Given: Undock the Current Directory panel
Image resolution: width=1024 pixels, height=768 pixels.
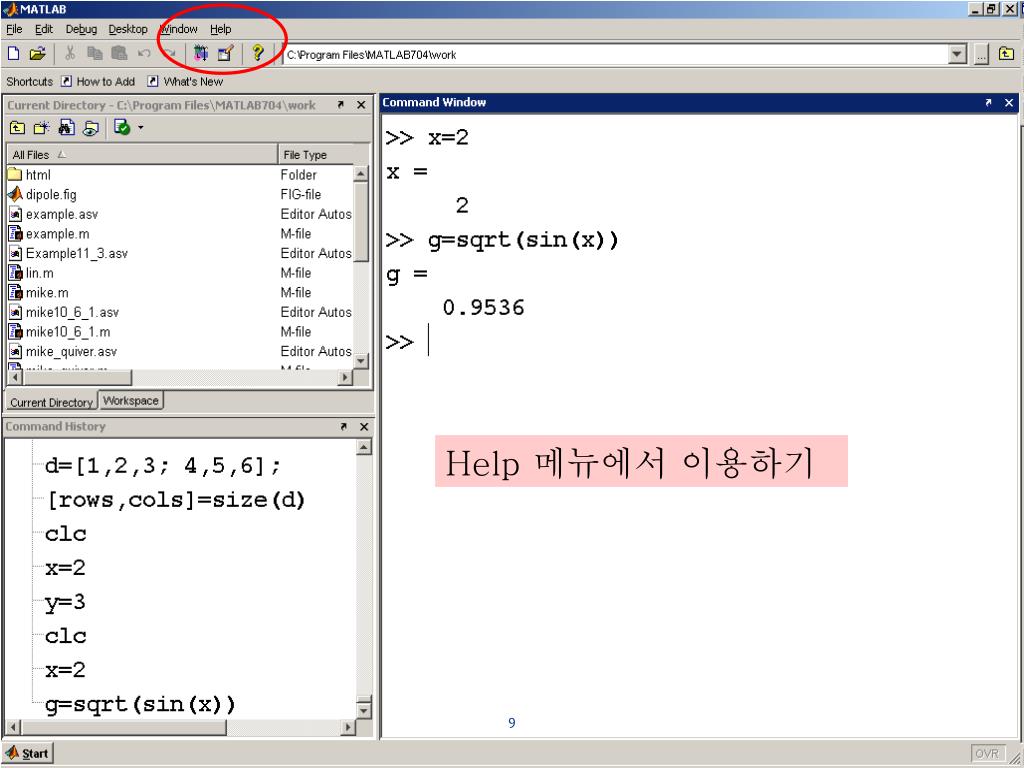Looking at the screenshot, I should [340, 104].
